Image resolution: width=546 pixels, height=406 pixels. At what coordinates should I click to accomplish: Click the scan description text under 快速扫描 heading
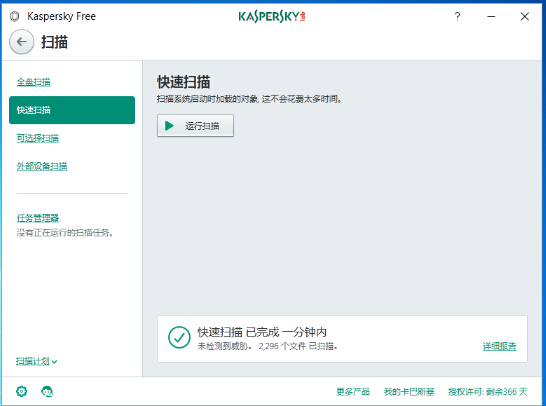[249, 99]
